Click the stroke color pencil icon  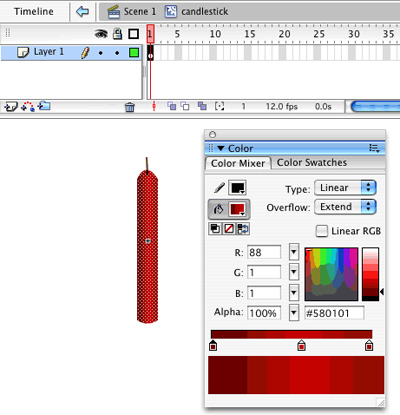click(219, 188)
